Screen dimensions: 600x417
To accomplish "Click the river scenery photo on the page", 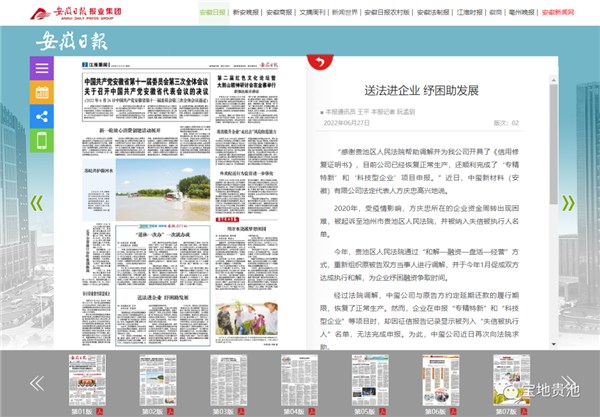I will click(x=163, y=190).
